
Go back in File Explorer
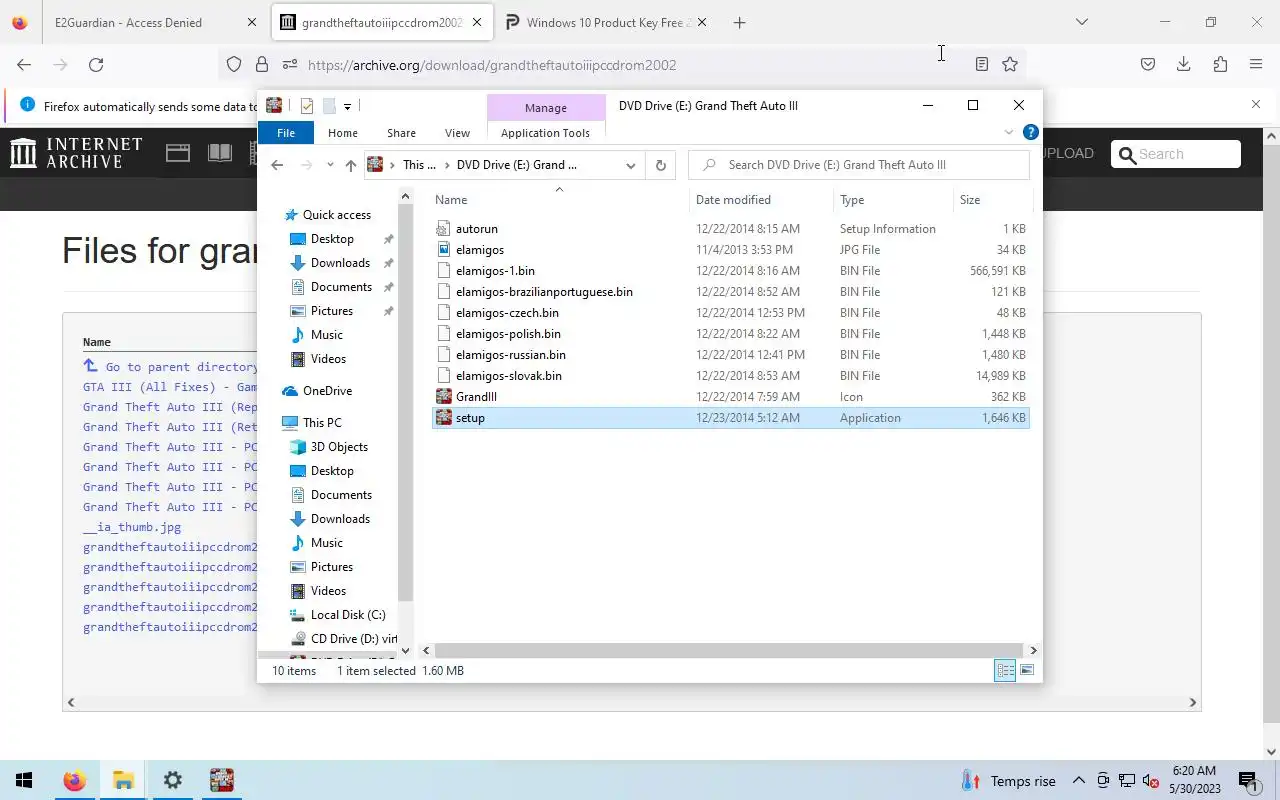[x=277, y=165]
